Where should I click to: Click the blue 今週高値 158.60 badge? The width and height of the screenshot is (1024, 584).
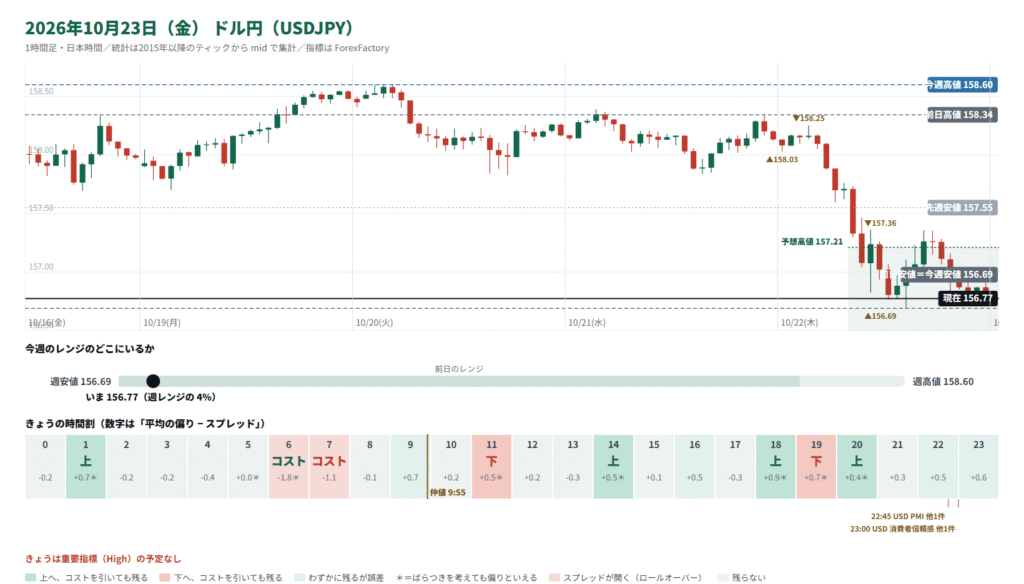click(x=961, y=84)
